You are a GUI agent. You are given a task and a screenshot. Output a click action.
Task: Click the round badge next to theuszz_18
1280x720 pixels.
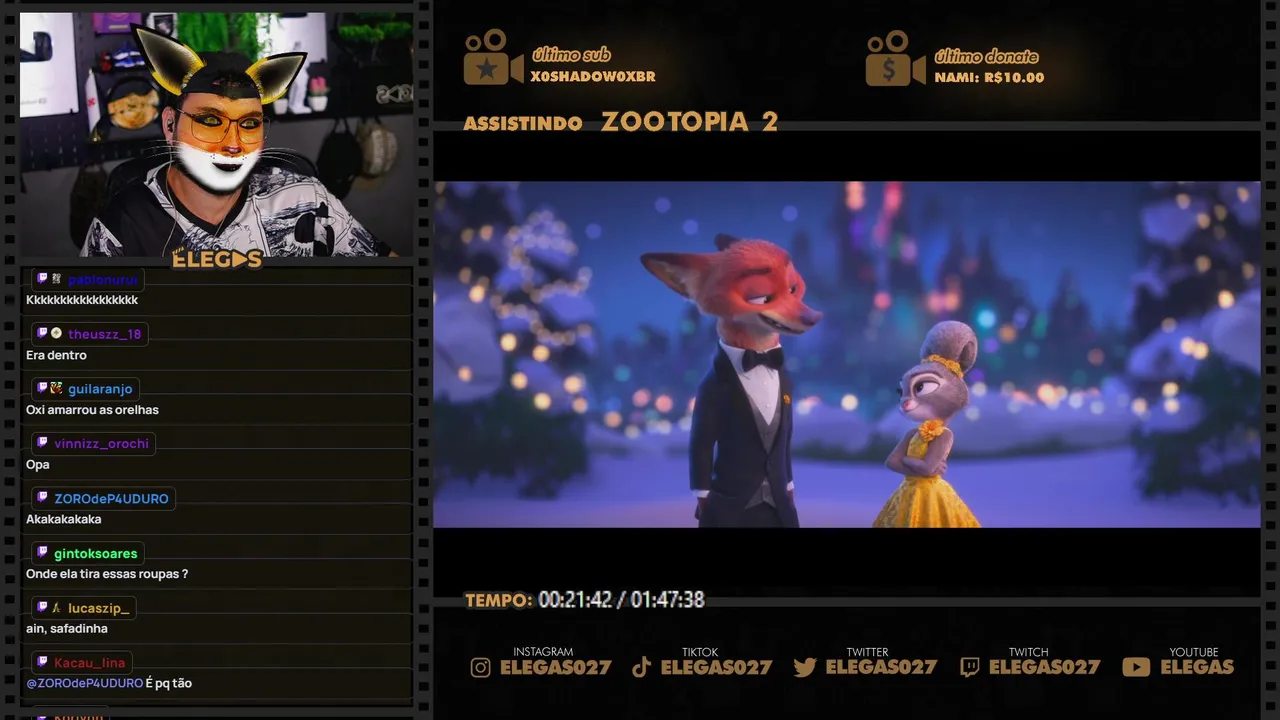click(57, 333)
